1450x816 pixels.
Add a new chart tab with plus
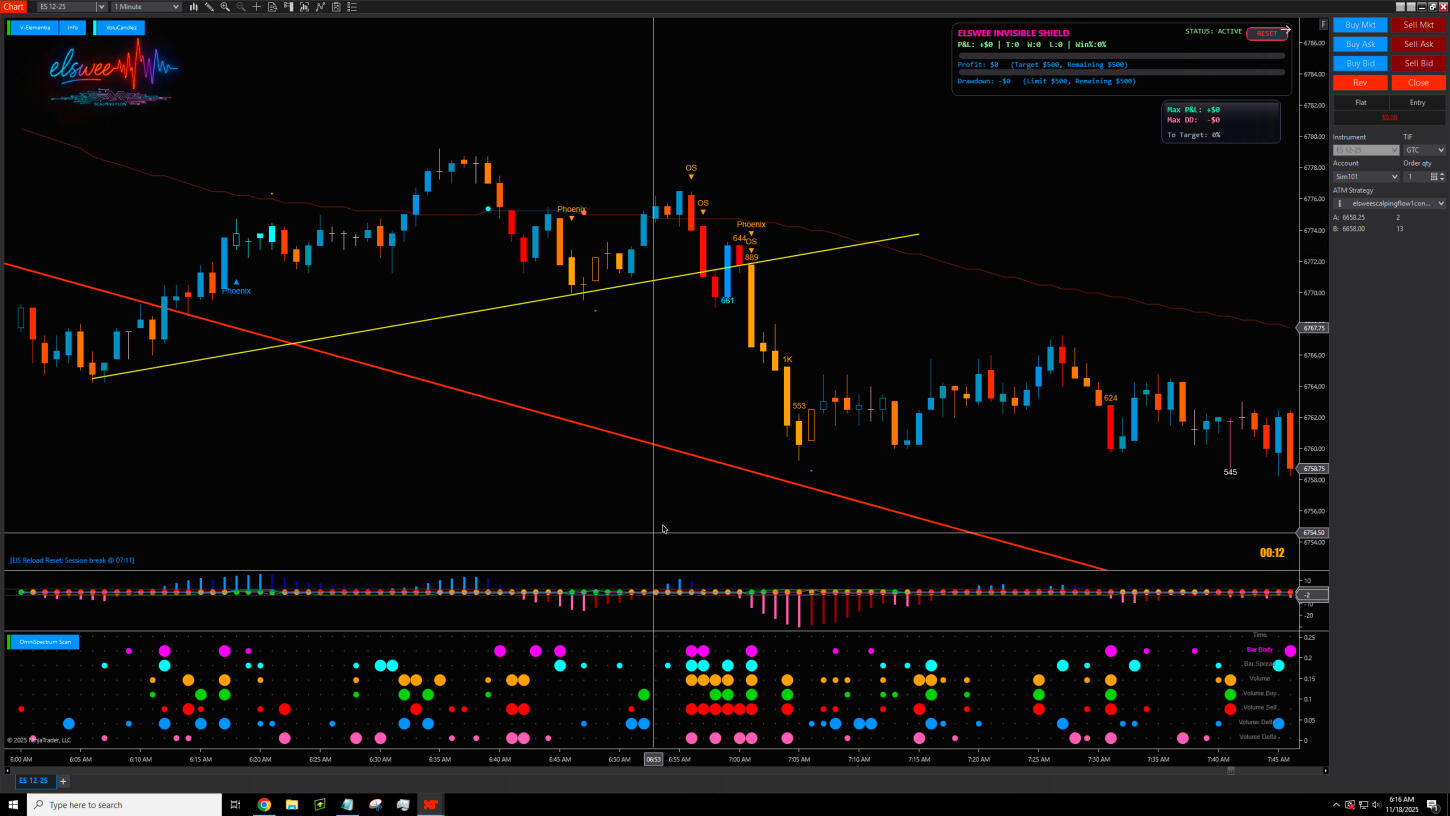pos(63,781)
